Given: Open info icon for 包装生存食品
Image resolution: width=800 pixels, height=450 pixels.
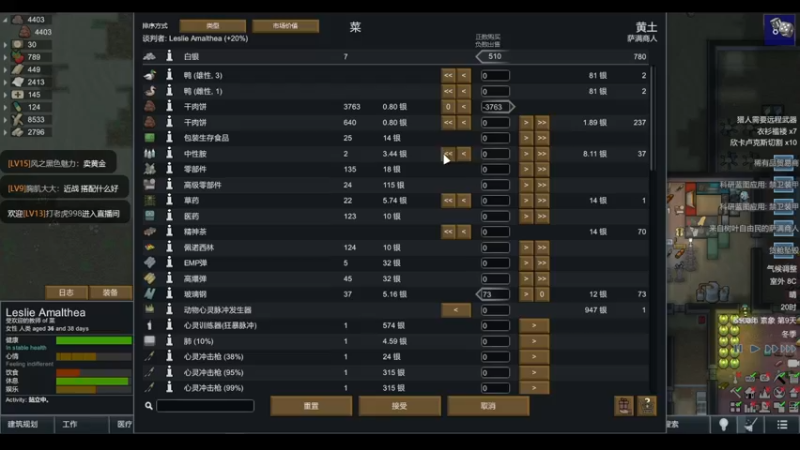Looking at the screenshot, I should tap(169, 138).
